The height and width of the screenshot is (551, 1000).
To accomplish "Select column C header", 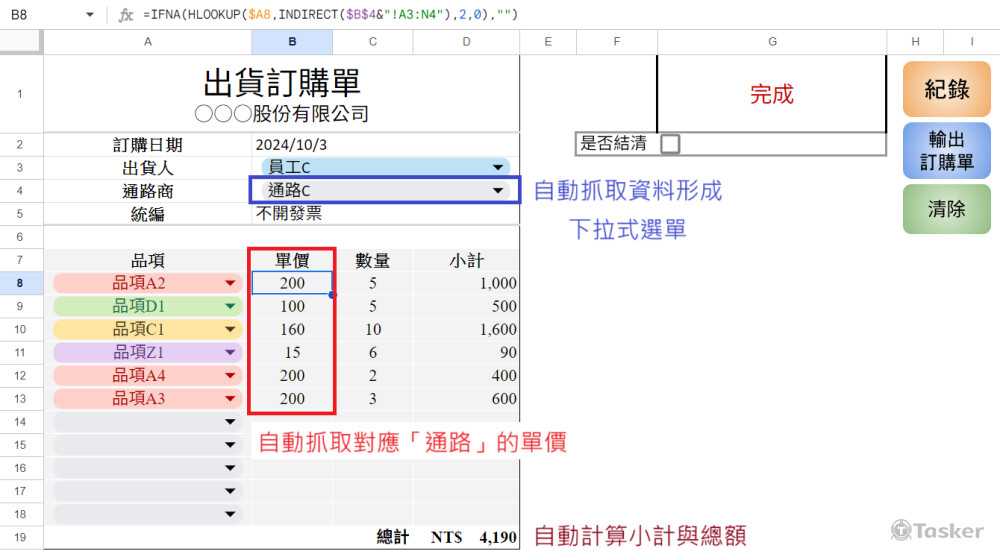I will (373, 41).
